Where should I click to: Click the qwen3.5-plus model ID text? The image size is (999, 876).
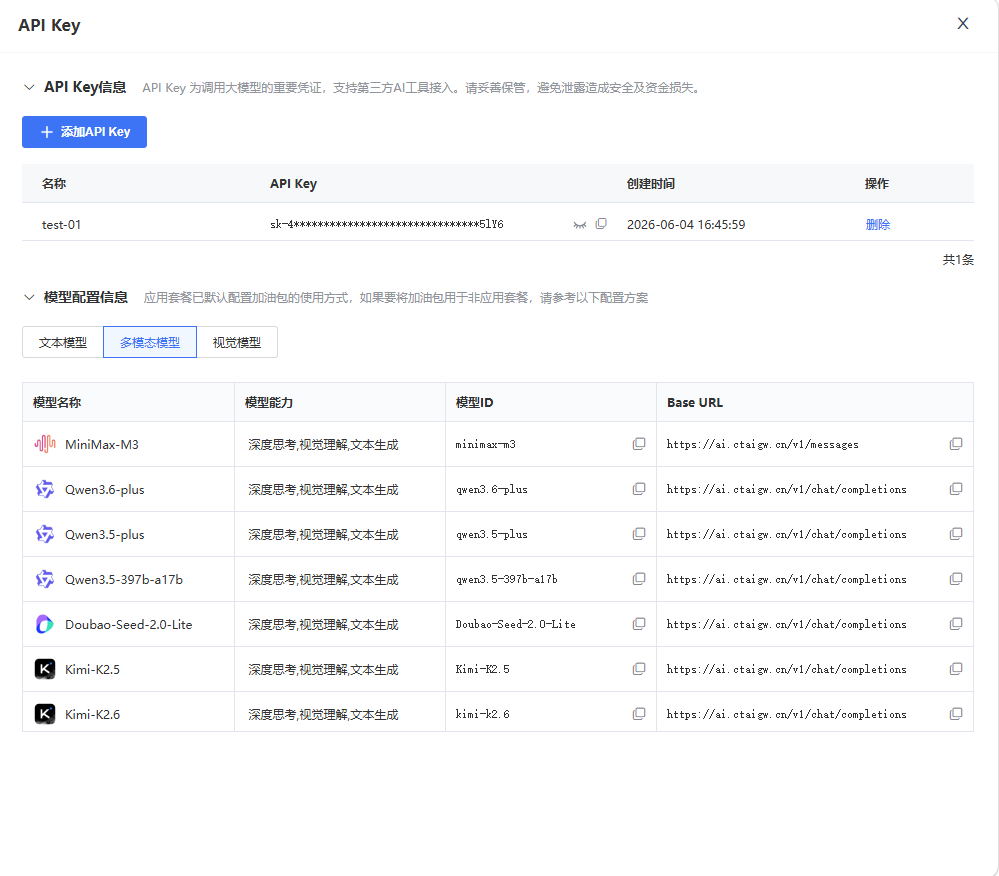click(492, 535)
